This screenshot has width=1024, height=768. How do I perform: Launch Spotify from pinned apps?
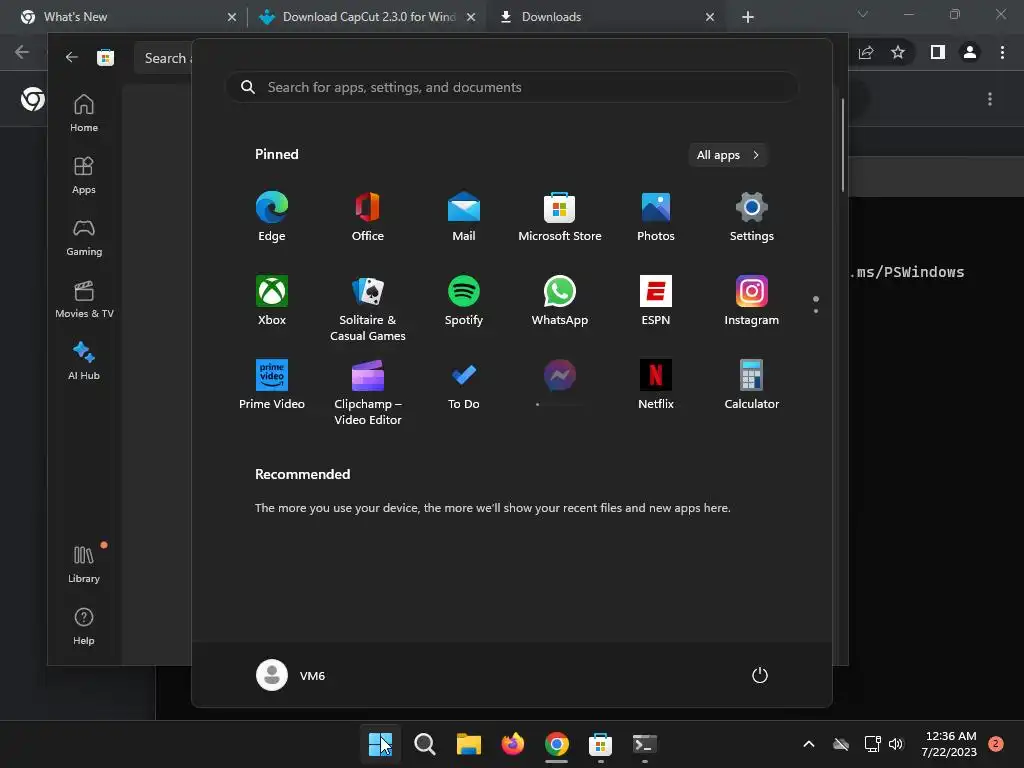pos(464,300)
